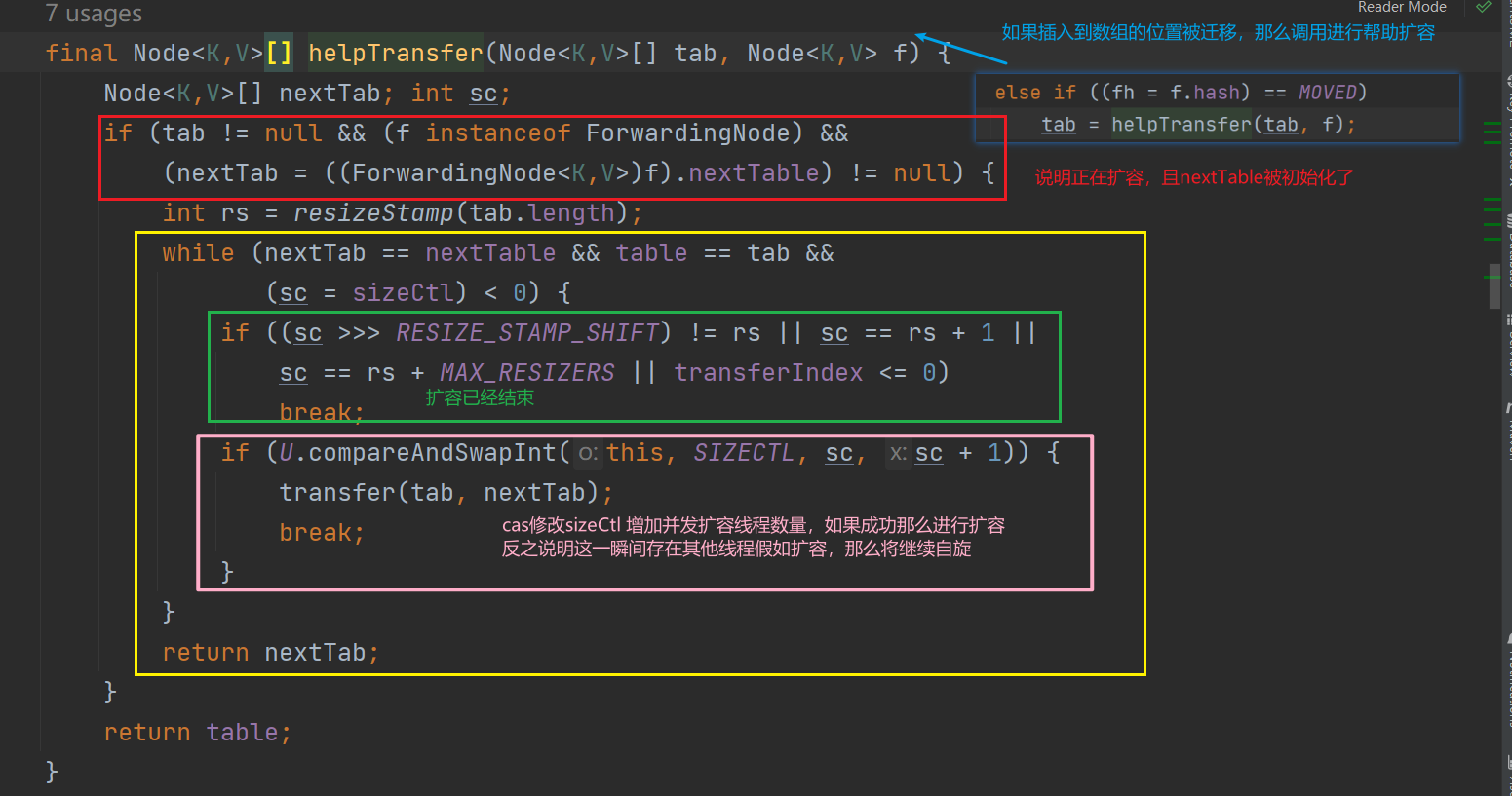
Task: Click the 'final' keyword
Action: (x=81, y=53)
